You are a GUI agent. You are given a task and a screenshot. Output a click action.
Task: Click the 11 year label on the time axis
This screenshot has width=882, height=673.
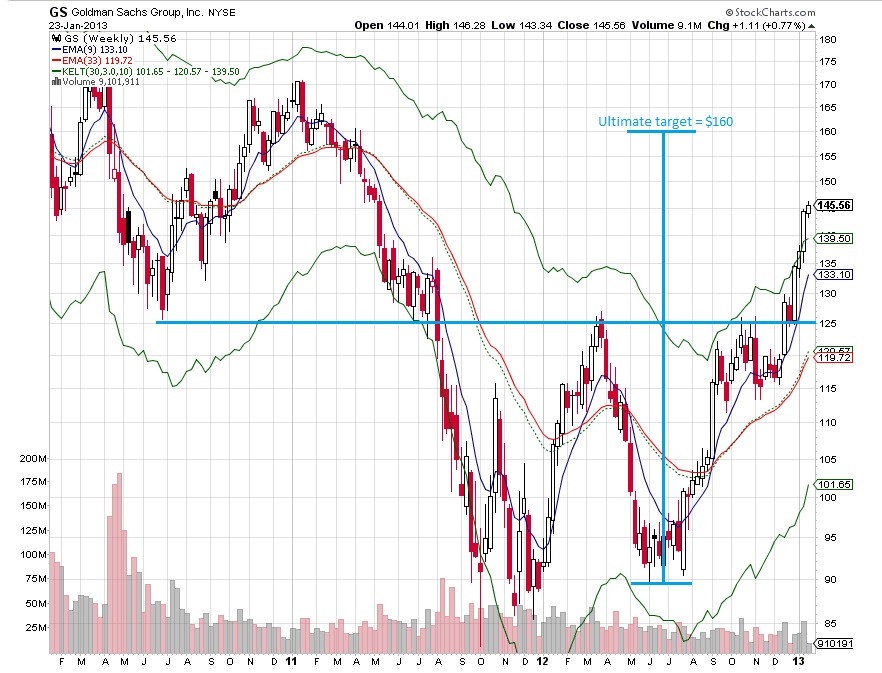pos(291,661)
